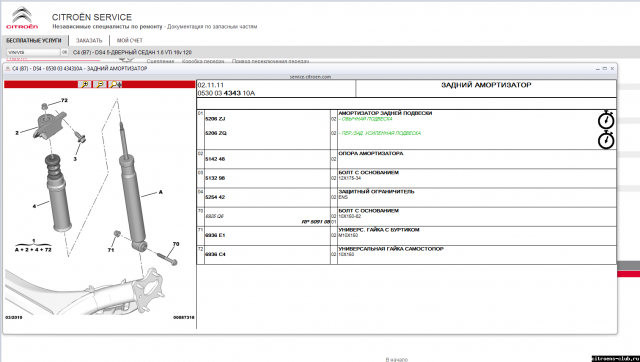Click УНИВЕРС. ГАЙКА С БУРТИКОМ description
640x362 pixels.
coord(379,230)
